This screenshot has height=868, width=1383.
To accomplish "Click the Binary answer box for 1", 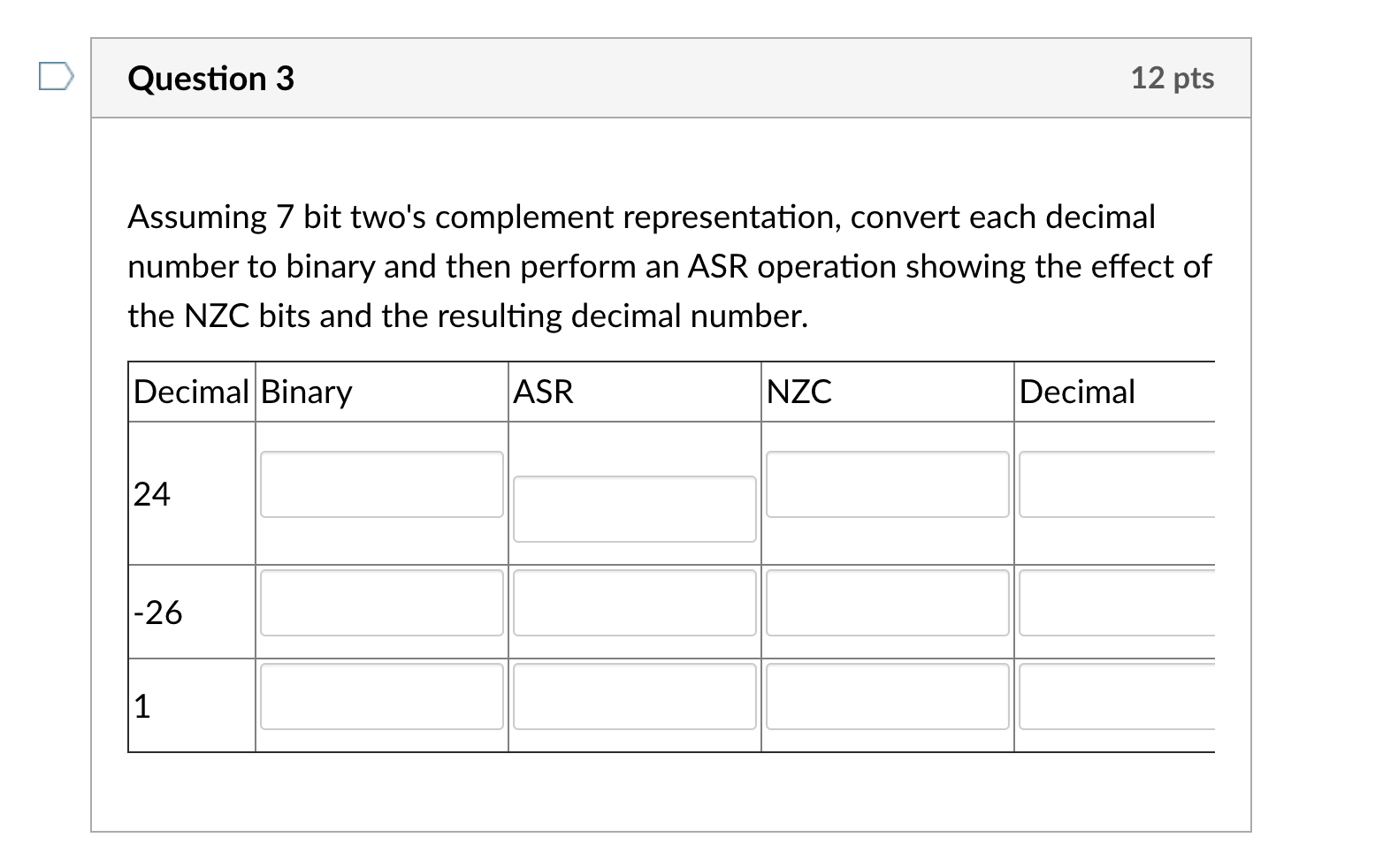I will (380, 697).
